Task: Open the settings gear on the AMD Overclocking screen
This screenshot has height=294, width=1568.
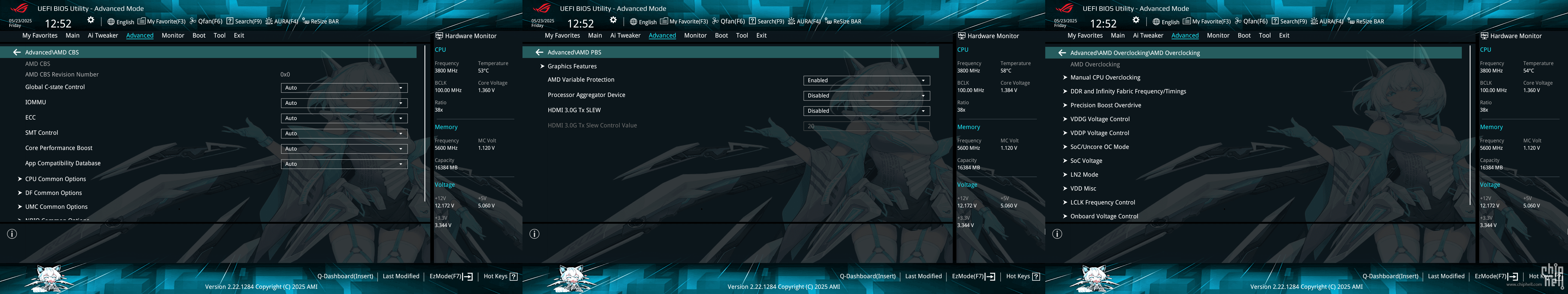Action: coord(1136,20)
